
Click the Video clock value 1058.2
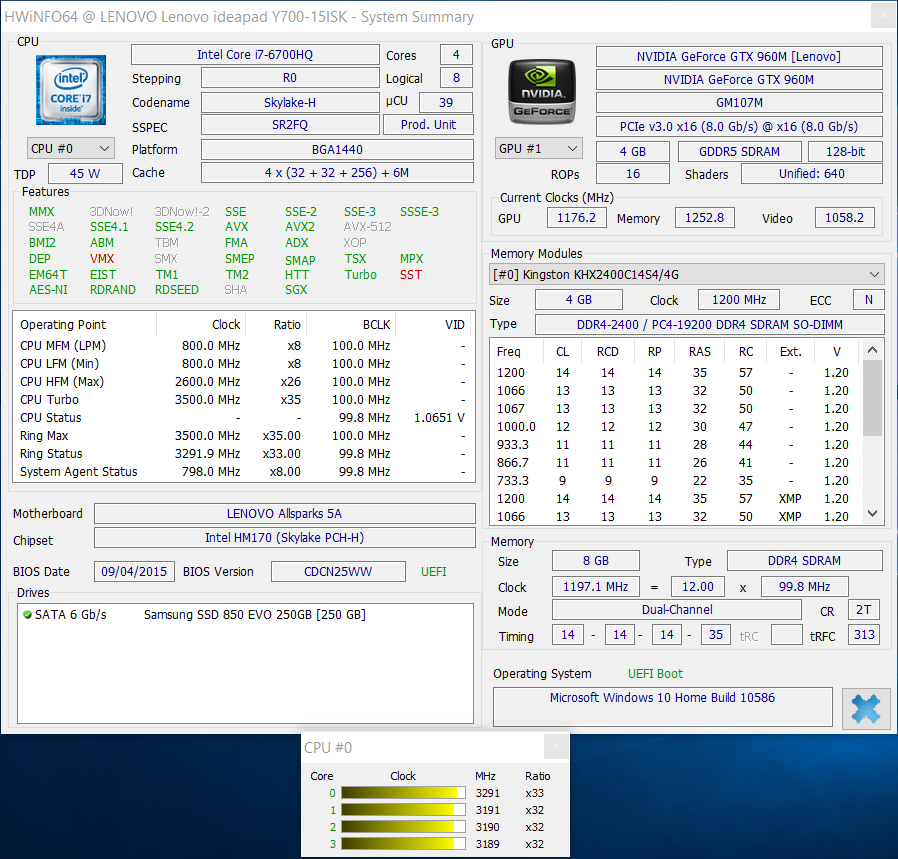845,218
